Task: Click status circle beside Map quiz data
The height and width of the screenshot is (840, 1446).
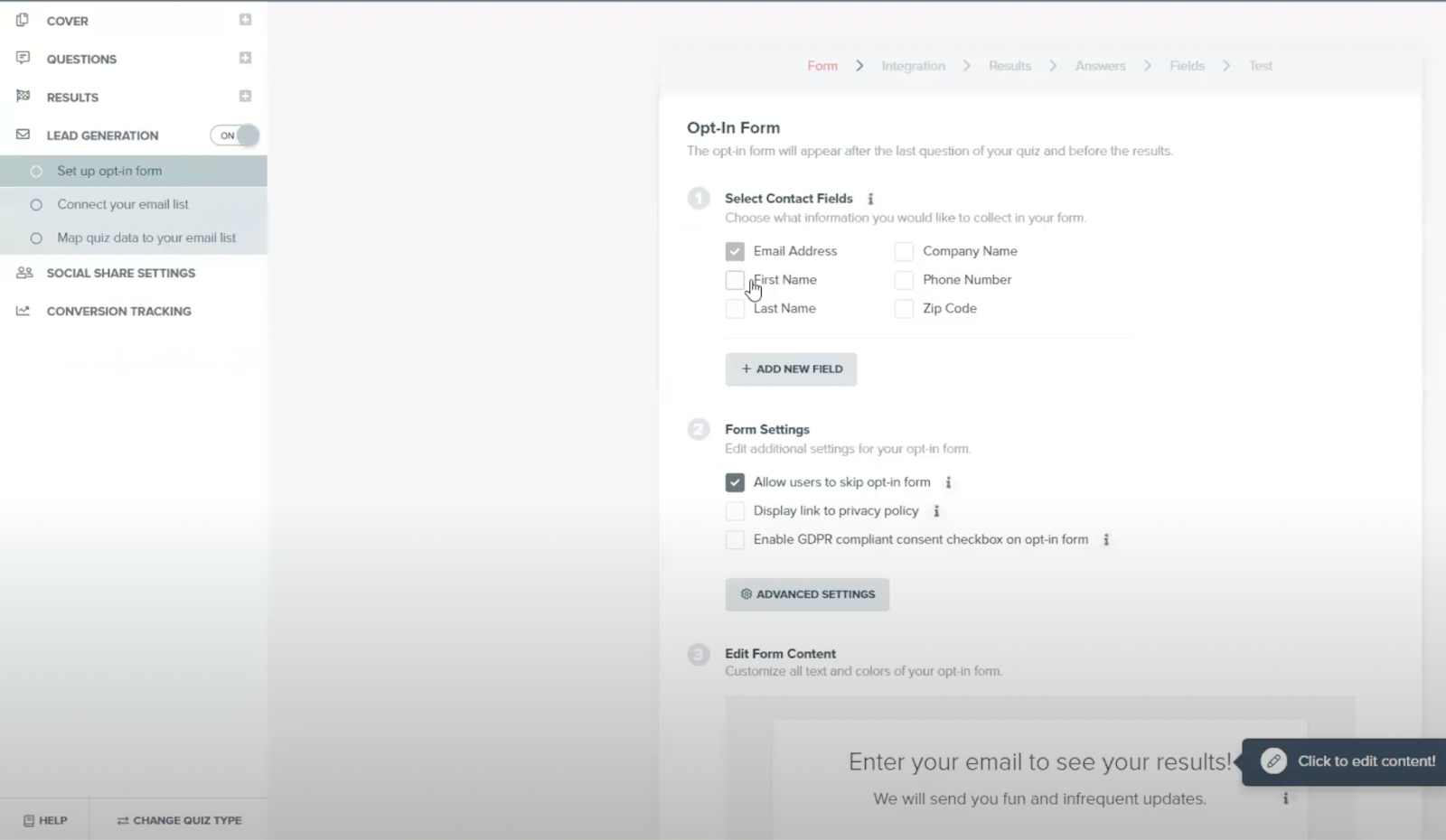Action: 36,238
